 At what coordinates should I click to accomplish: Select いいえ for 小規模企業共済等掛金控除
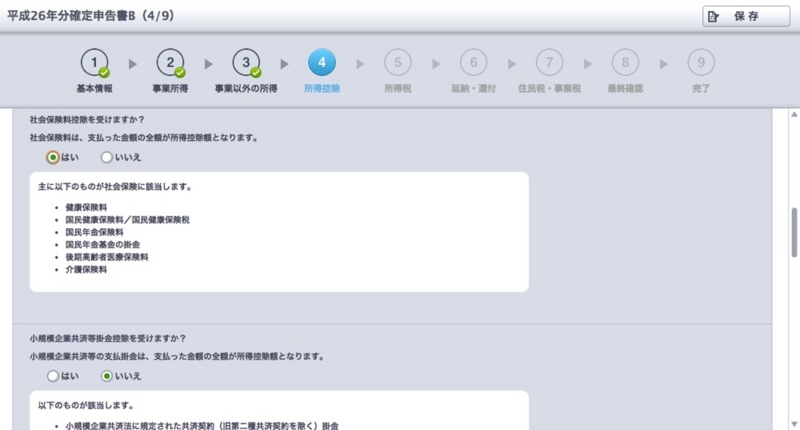tap(106, 376)
